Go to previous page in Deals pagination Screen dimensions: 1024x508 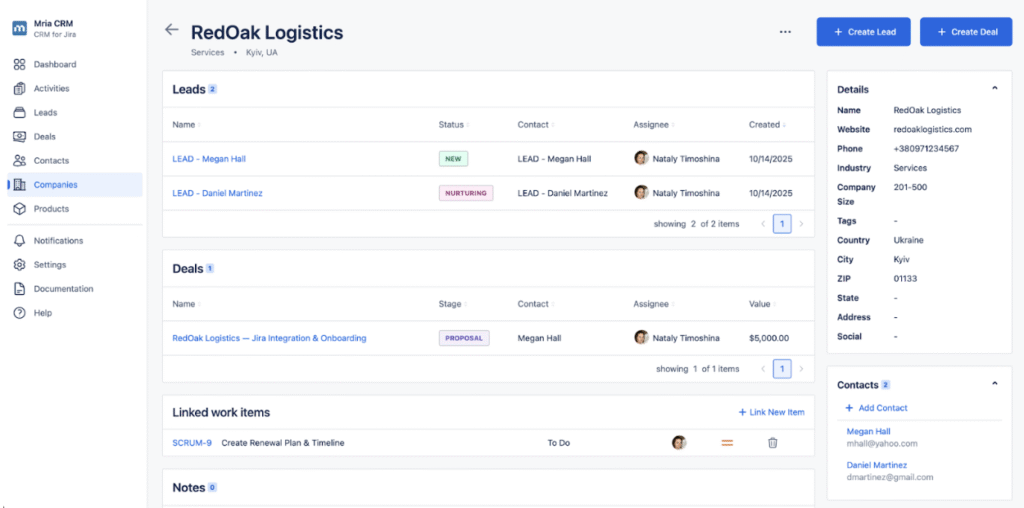763,369
